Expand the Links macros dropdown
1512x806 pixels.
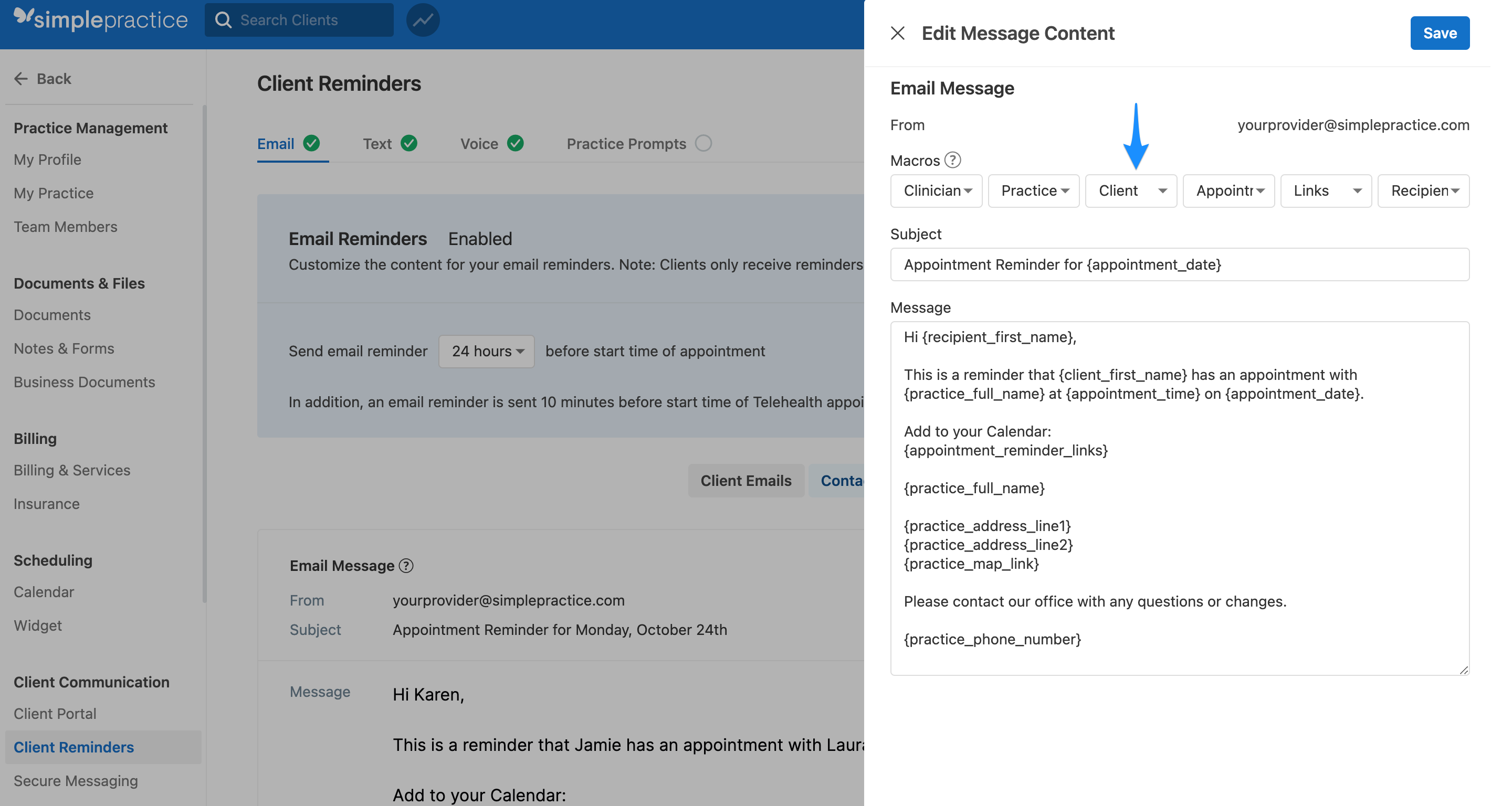point(1325,190)
